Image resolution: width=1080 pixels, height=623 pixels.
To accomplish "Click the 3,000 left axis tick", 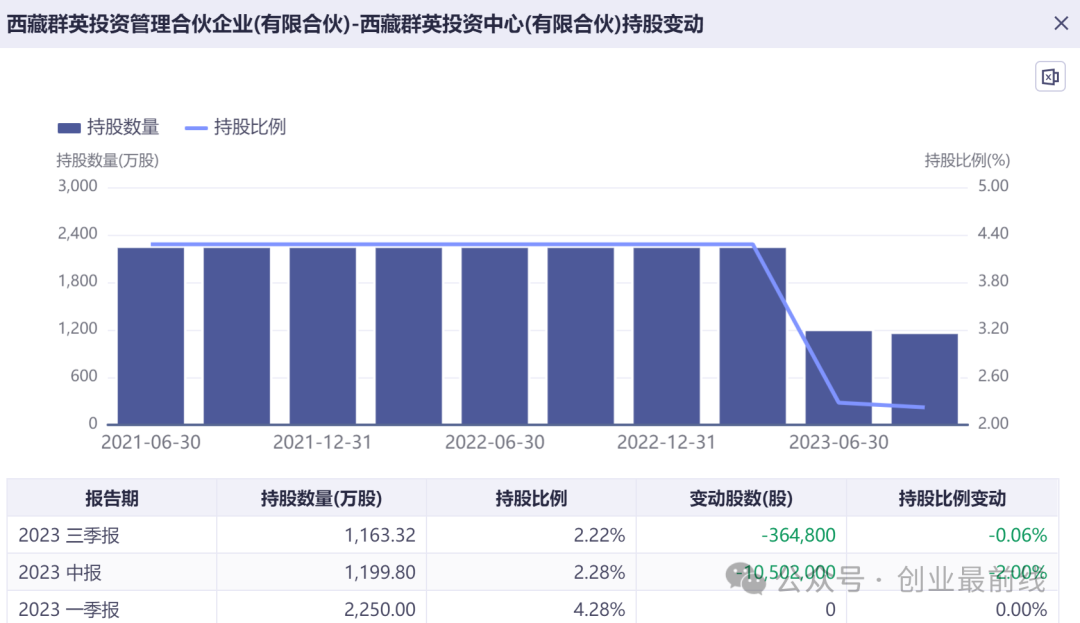I will coord(78,186).
